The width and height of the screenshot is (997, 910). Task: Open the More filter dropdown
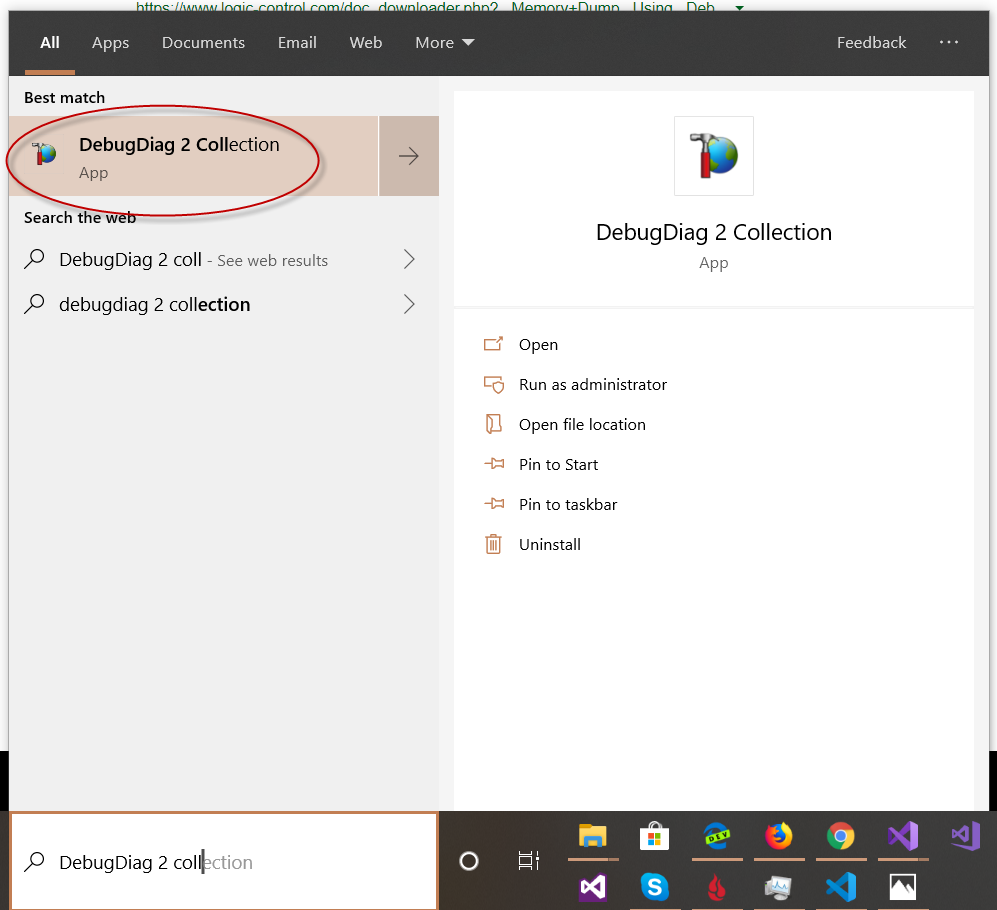click(444, 43)
